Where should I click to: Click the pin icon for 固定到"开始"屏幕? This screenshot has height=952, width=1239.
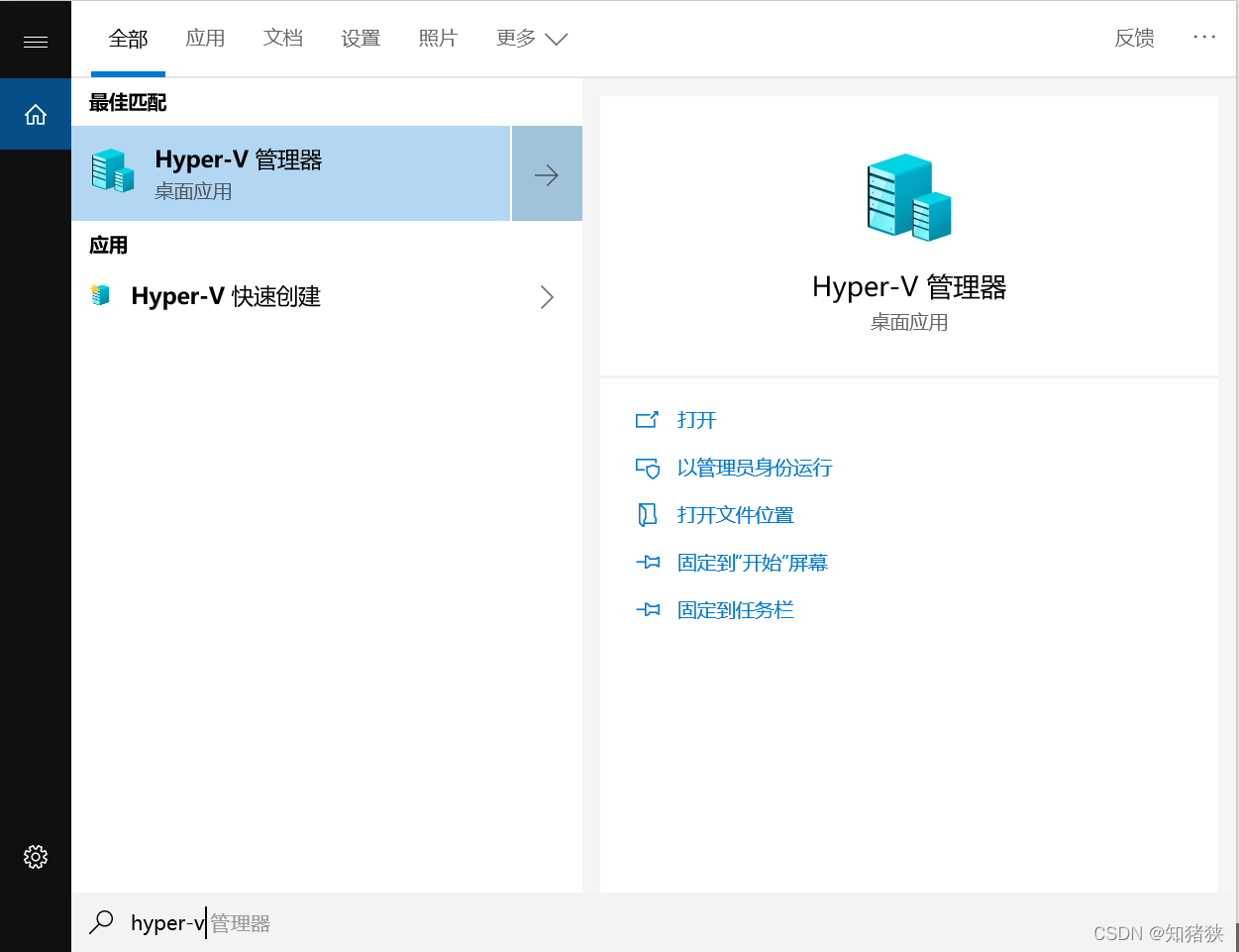[x=647, y=563]
